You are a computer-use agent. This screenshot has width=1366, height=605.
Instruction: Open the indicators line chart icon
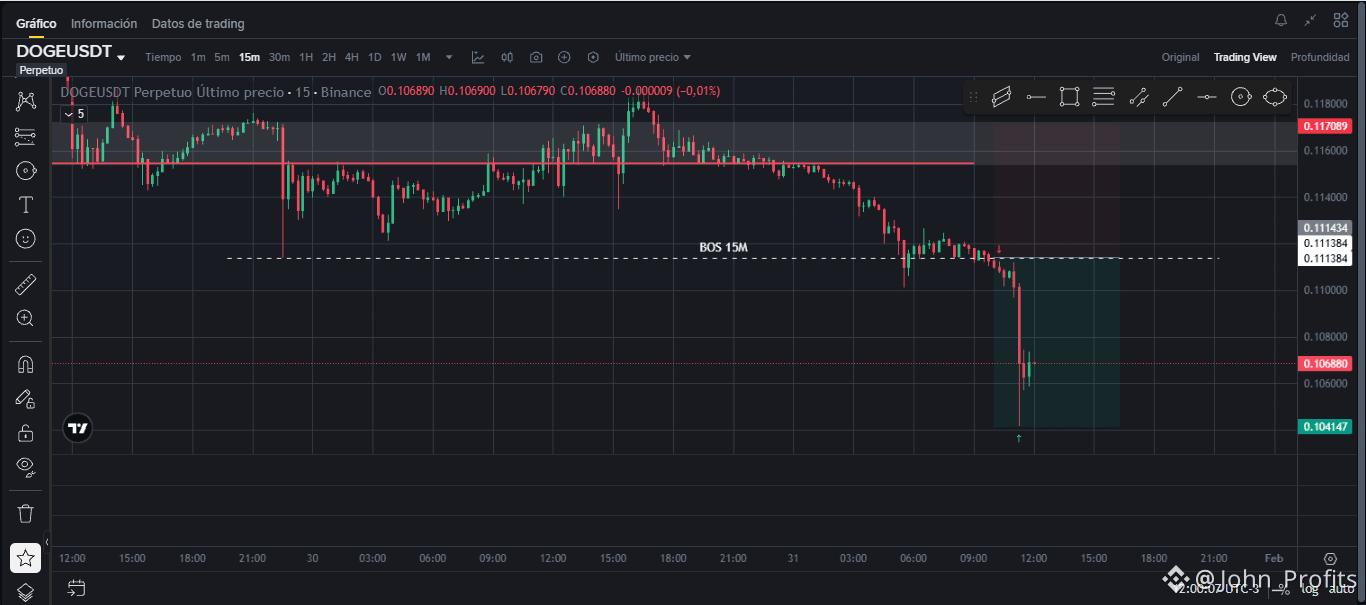478,57
